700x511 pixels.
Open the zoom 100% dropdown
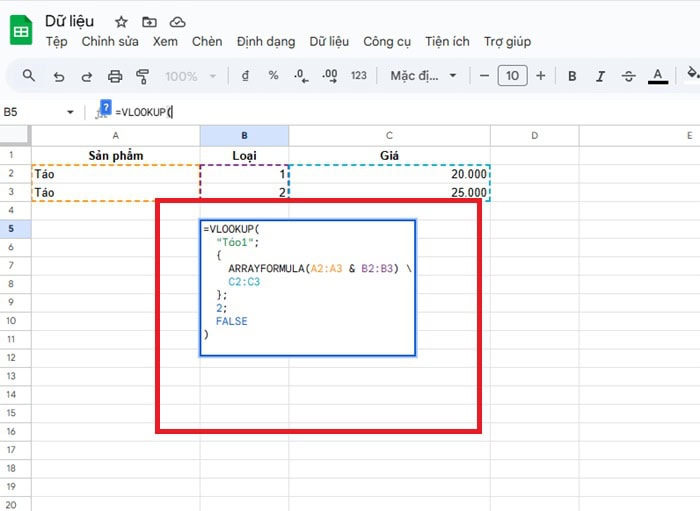pyautogui.click(x=188, y=76)
